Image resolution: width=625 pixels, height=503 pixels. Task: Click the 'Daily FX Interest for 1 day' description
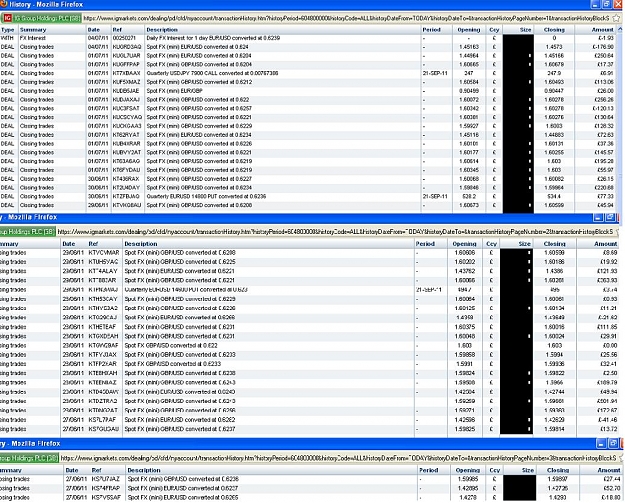pos(213,38)
